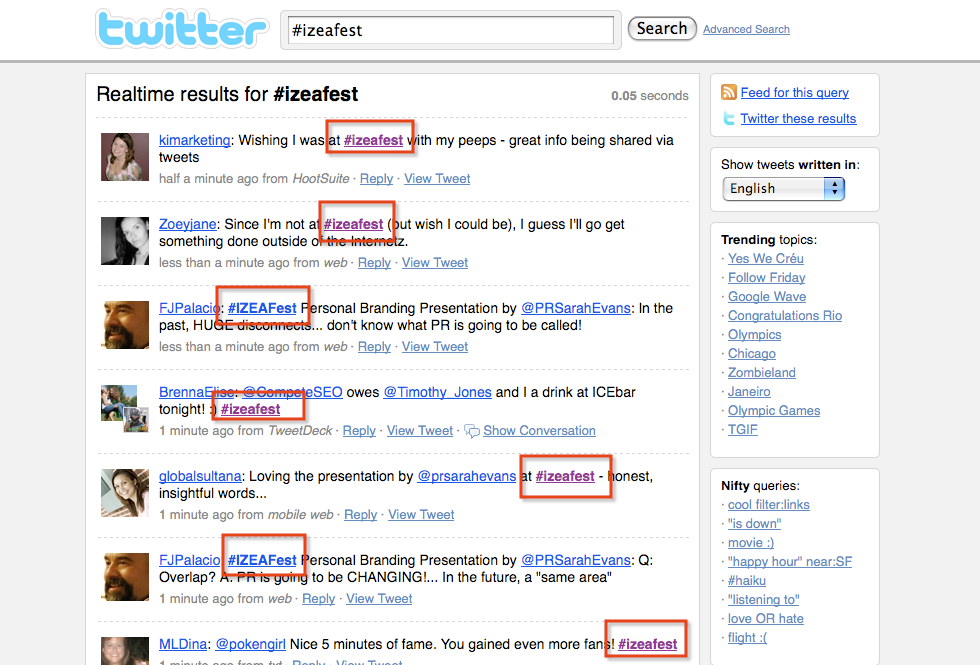This screenshot has height=665, width=980.
Task: Click the language dropdown arrow stepper
Action: pyautogui.click(x=834, y=189)
